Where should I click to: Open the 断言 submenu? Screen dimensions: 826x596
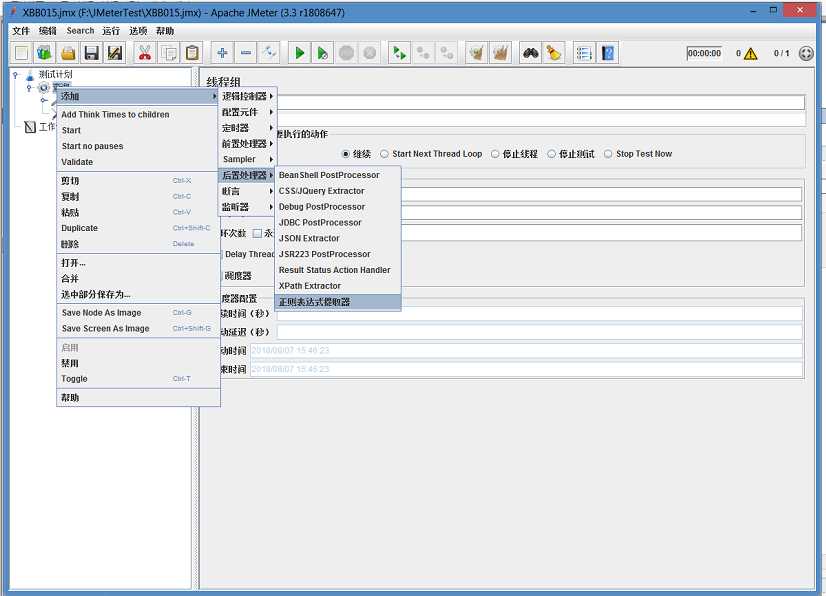point(248,191)
